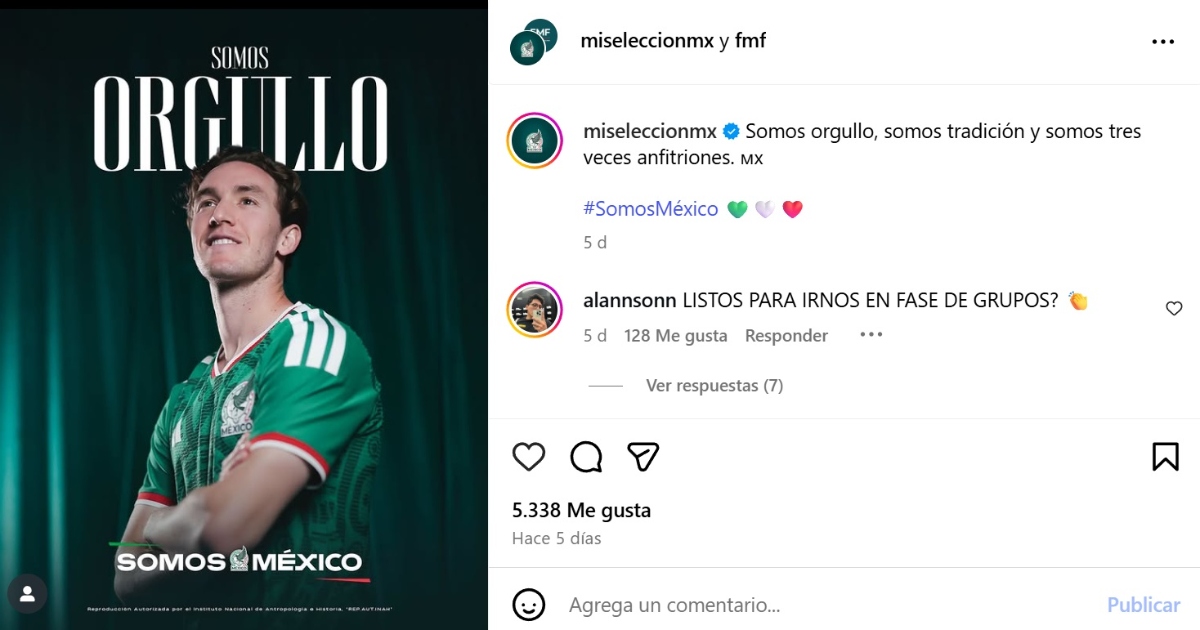Image resolution: width=1200 pixels, height=630 pixels.
Task: Save the post with the bookmark icon
Action: pos(1165,457)
